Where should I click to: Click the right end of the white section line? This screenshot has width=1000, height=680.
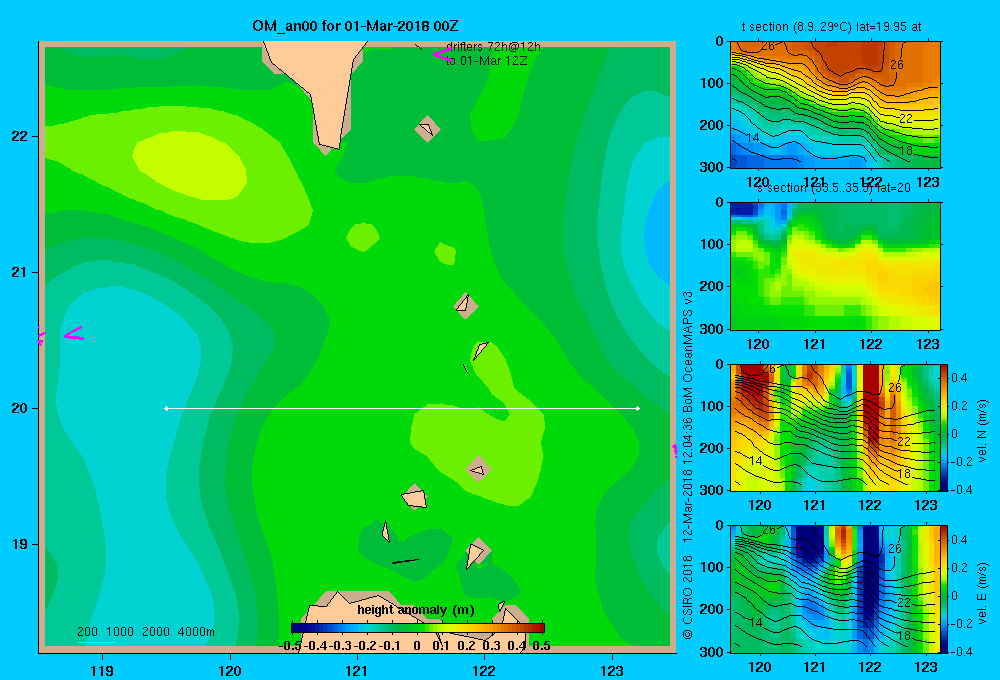pyautogui.click(x=638, y=408)
